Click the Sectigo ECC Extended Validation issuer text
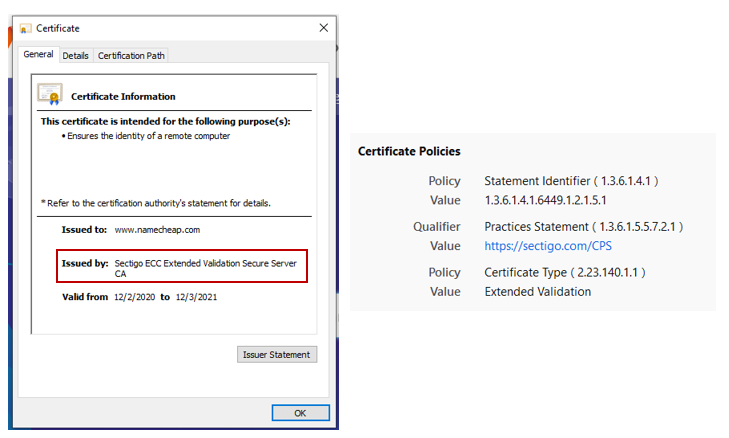 click(x=205, y=268)
